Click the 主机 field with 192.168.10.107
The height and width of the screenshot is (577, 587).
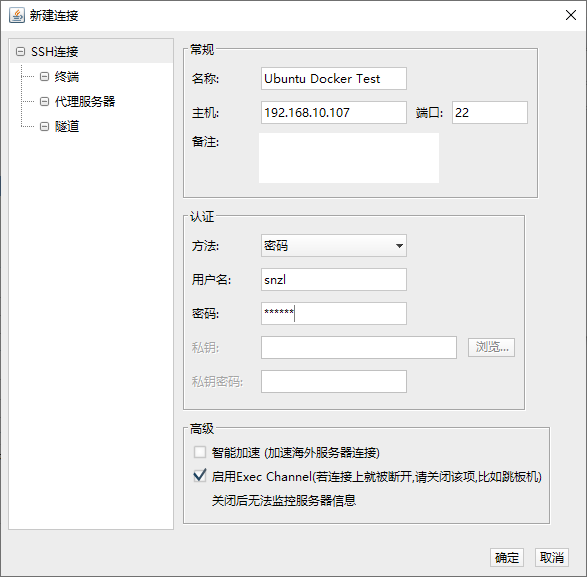point(334,112)
